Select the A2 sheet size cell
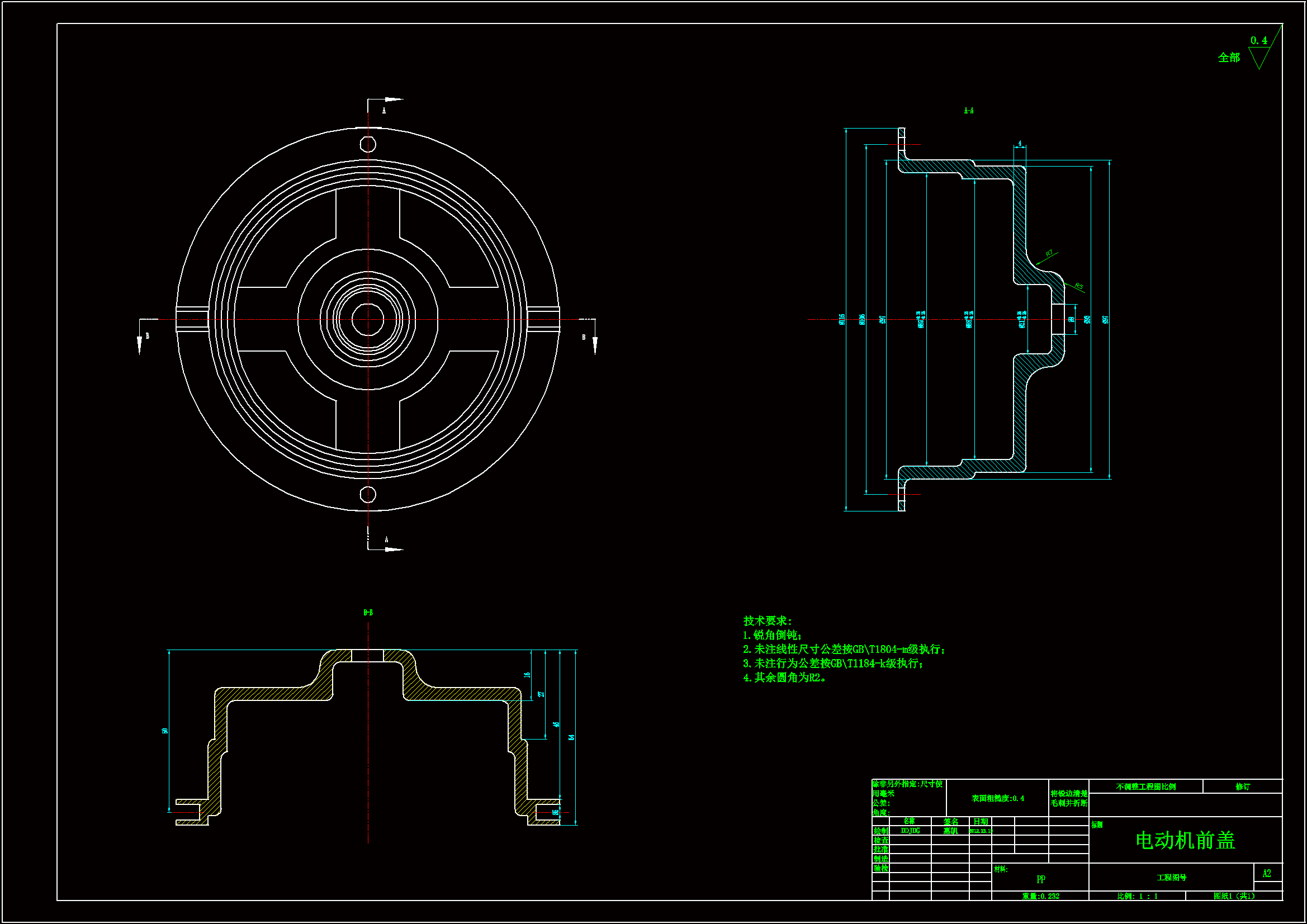Screen dimensions: 1307x924 (x=1267, y=873)
